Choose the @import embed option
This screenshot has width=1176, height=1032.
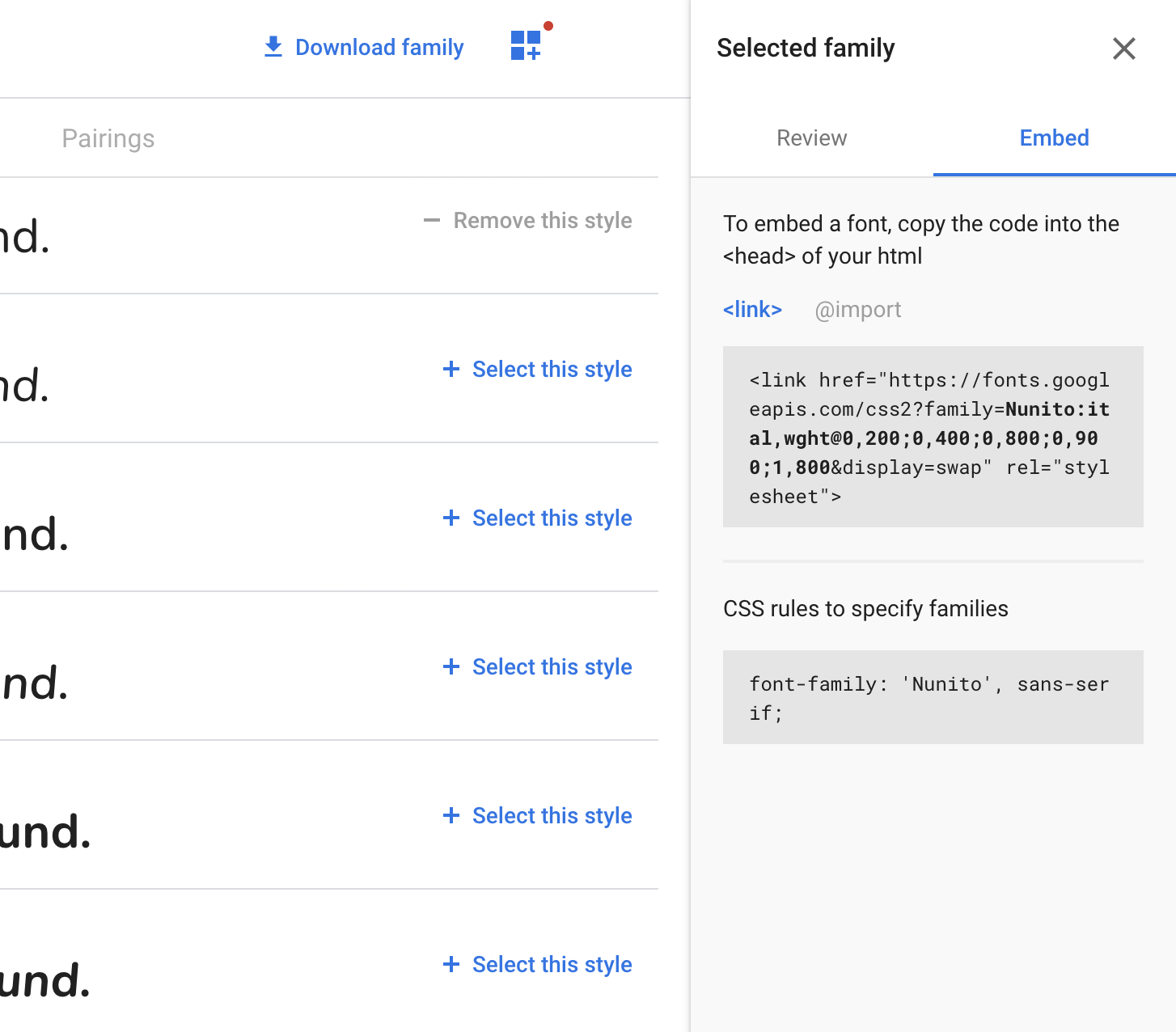point(857,309)
